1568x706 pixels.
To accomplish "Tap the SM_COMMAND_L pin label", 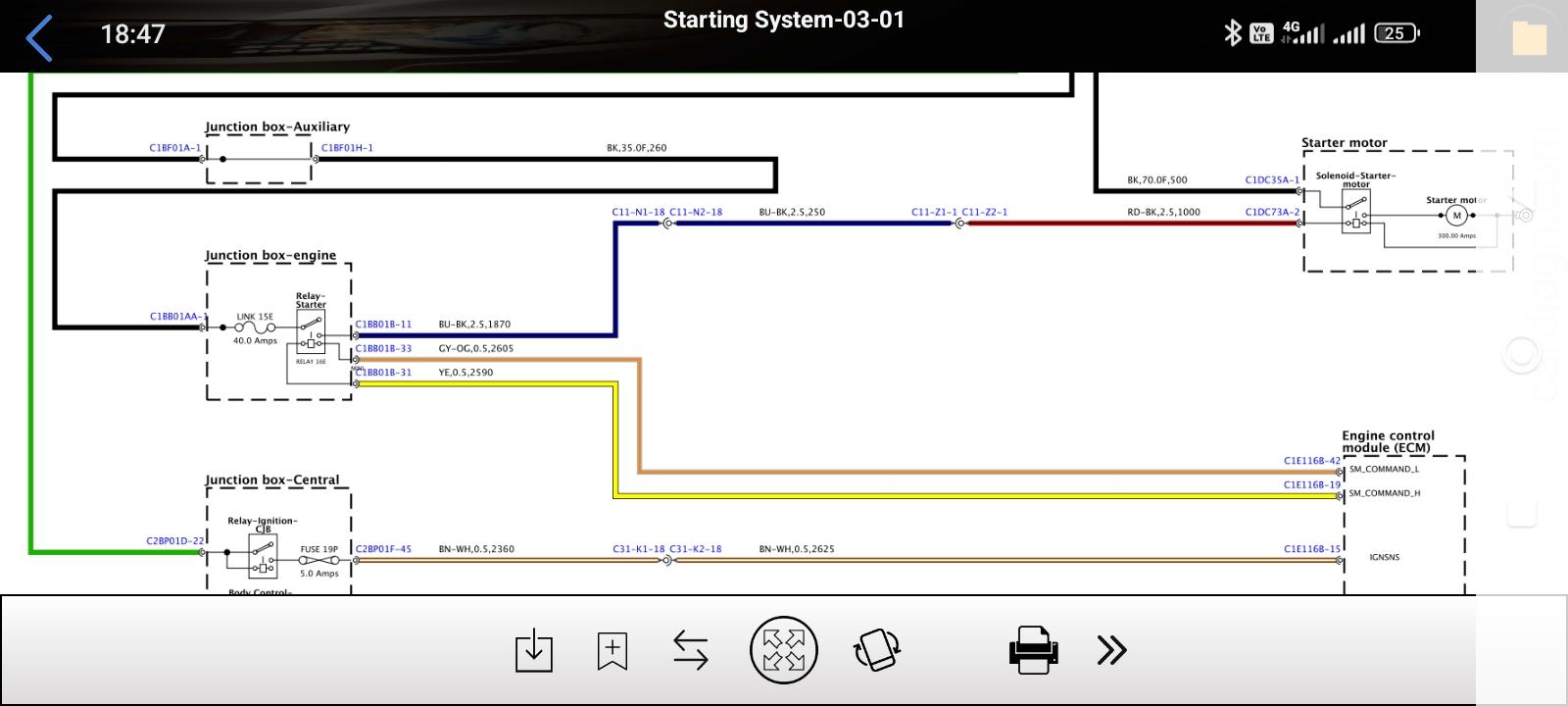I will point(1384,470).
